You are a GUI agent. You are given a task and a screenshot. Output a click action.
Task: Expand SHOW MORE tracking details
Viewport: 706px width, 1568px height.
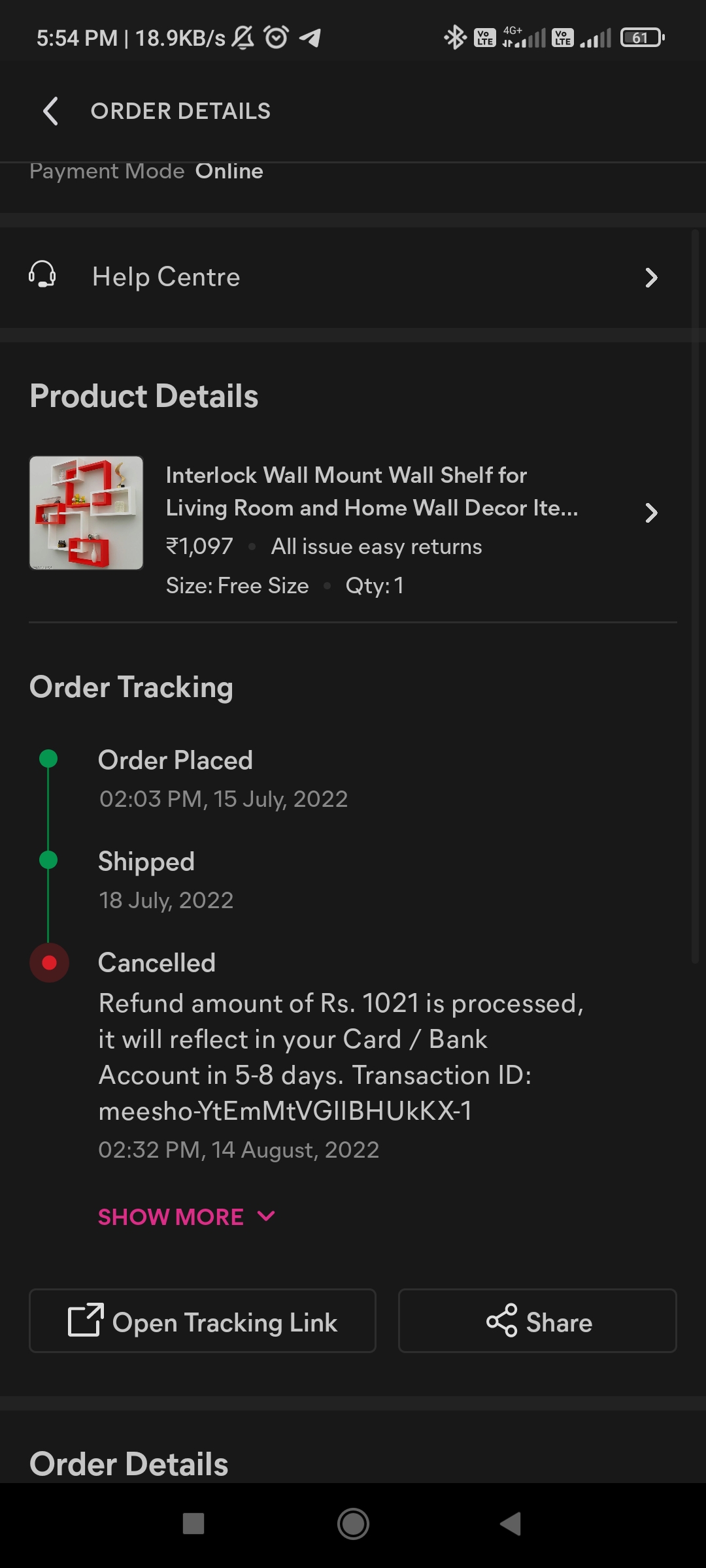186,1217
